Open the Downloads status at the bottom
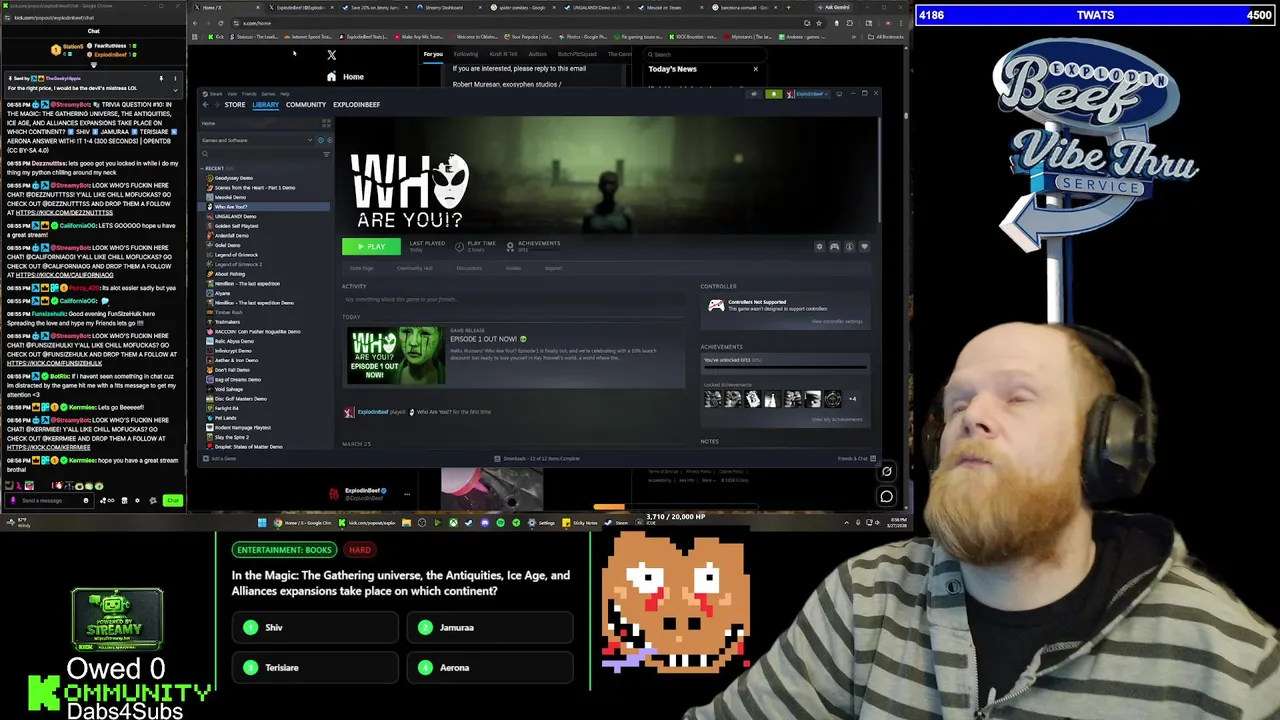The height and width of the screenshot is (720, 1280). (537, 458)
